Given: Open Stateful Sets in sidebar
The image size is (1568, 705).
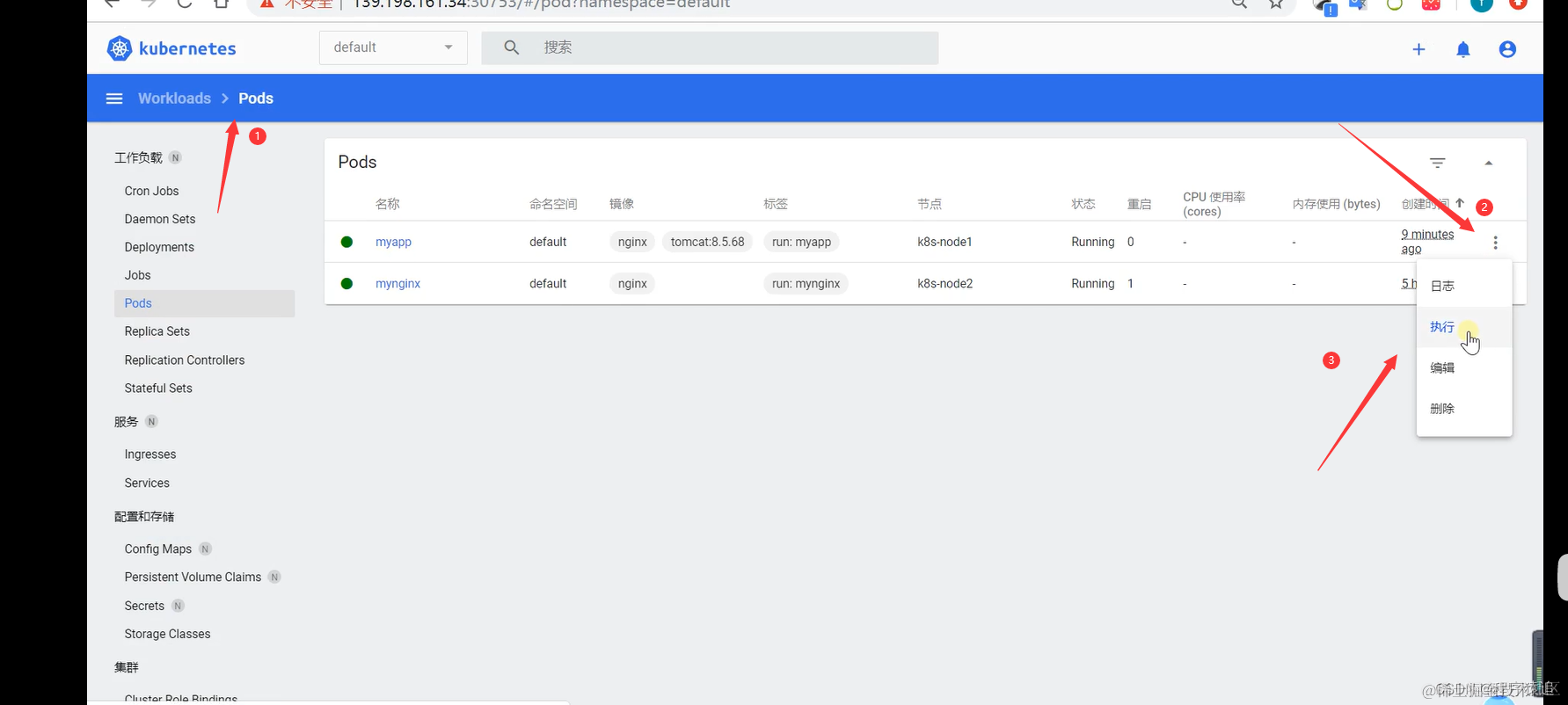Looking at the screenshot, I should pos(158,388).
